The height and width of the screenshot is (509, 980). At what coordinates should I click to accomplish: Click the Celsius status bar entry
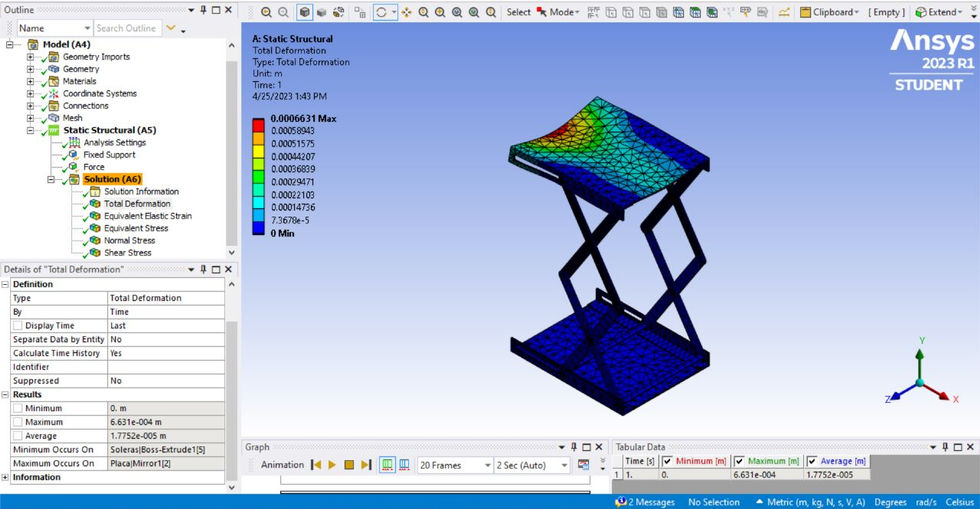coord(959,502)
